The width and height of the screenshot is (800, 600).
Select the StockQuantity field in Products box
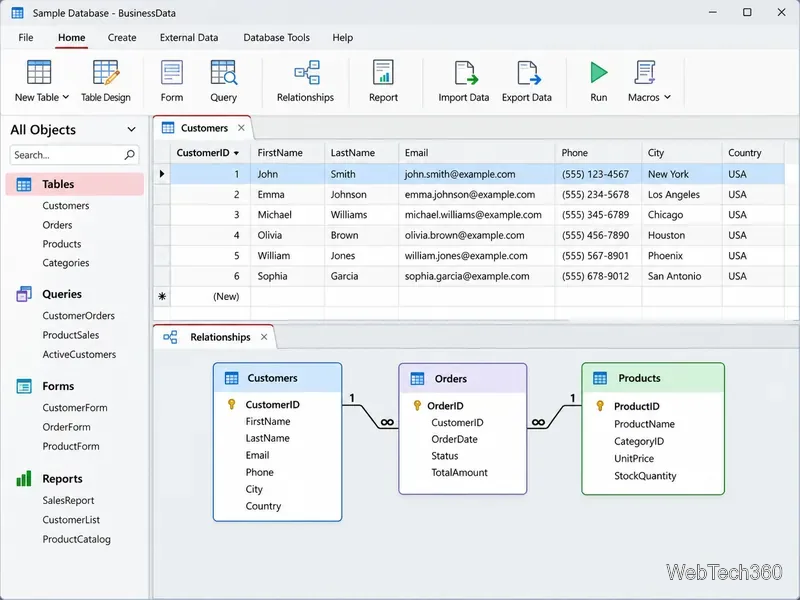tap(645, 476)
